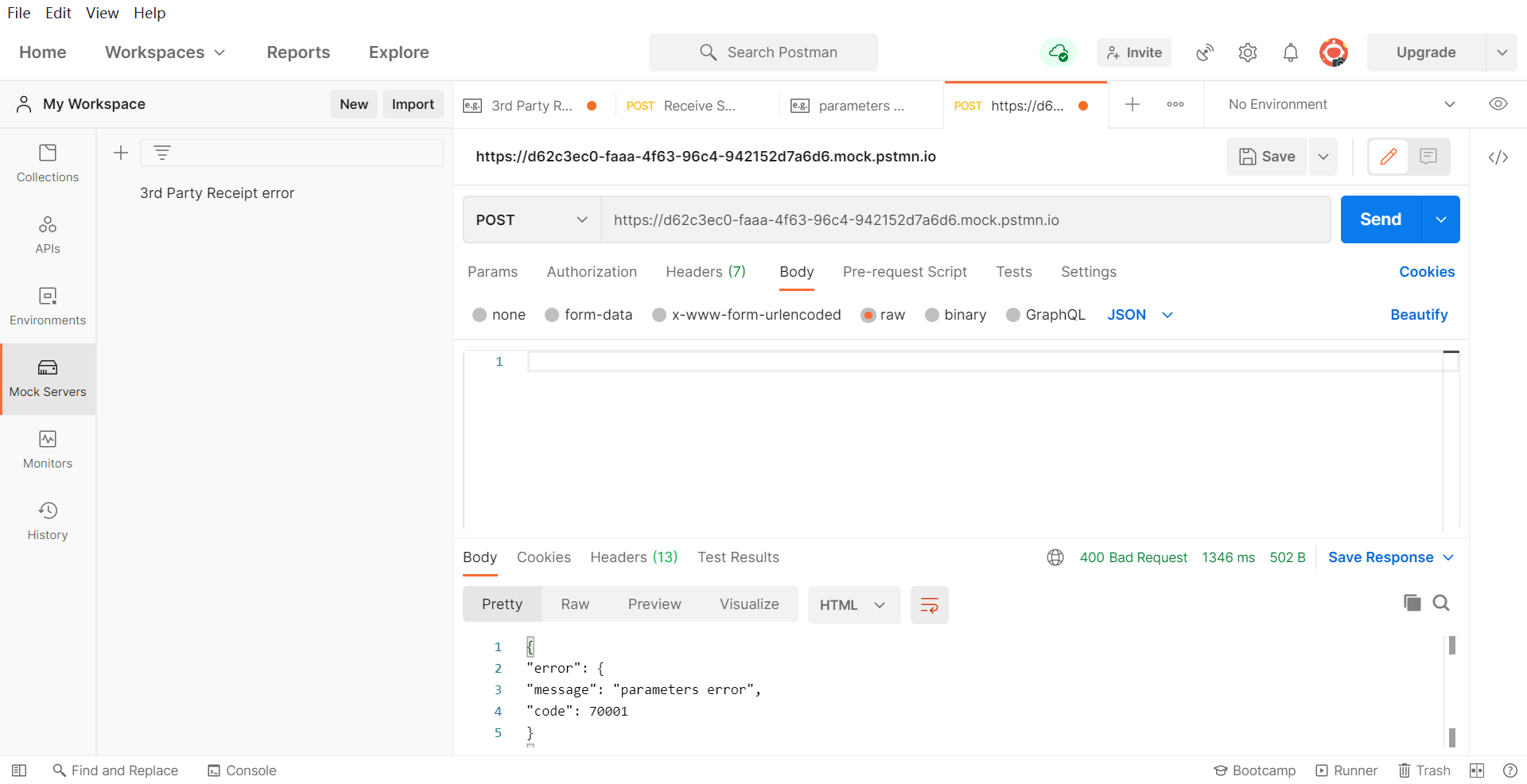Select the Mock Servers sidebar icon
The image size is (1527, 784).
(48, 378)
